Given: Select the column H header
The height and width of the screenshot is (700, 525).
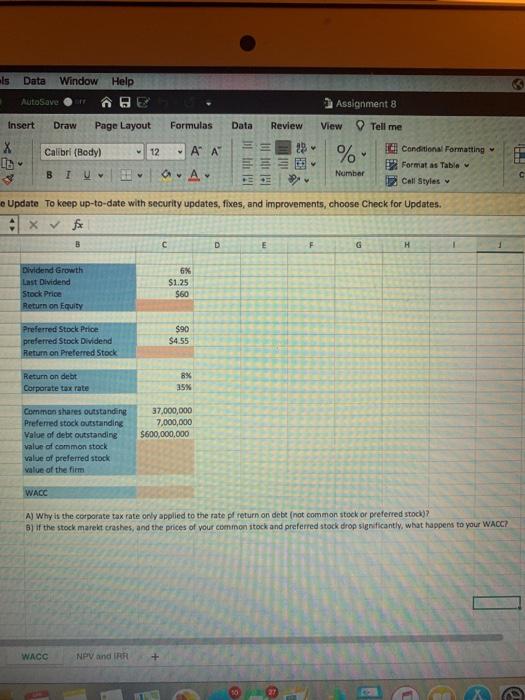Looking at the screenshot, I should click(406, 245).
